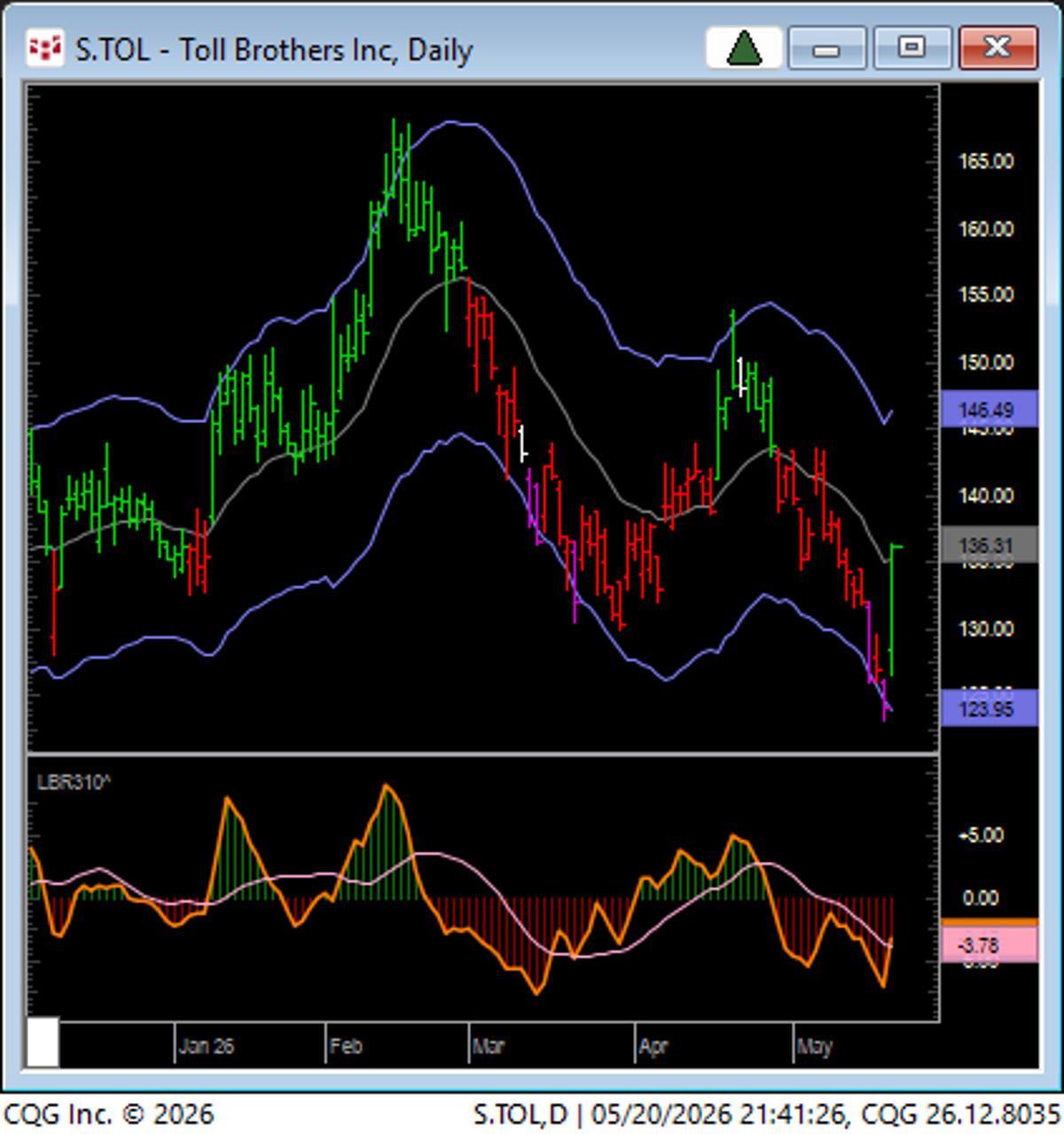Click the 160.00 price scale label

(x=986, y=229)
